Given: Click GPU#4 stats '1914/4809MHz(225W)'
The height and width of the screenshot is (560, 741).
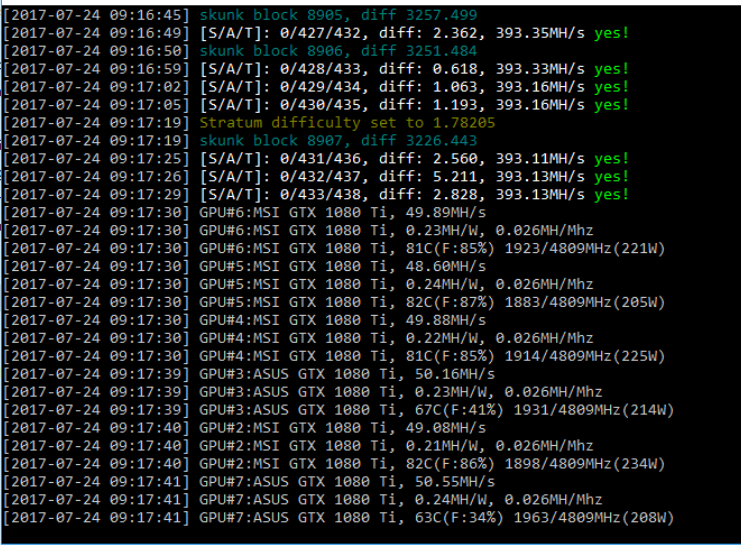Looking at the screenshot, I should [585, 356].
